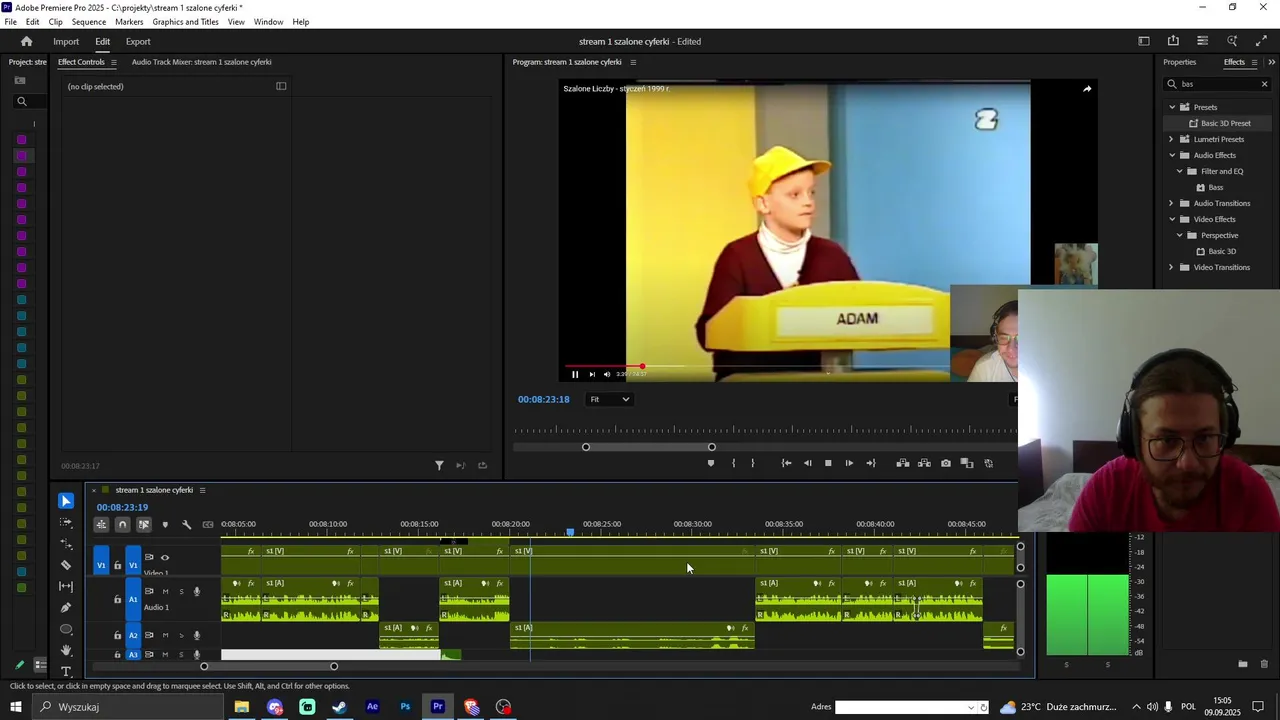The width and height of the screenshot is (1280, 720).
Task: Select the Razor tool
Action: click(x=66, y=565)
